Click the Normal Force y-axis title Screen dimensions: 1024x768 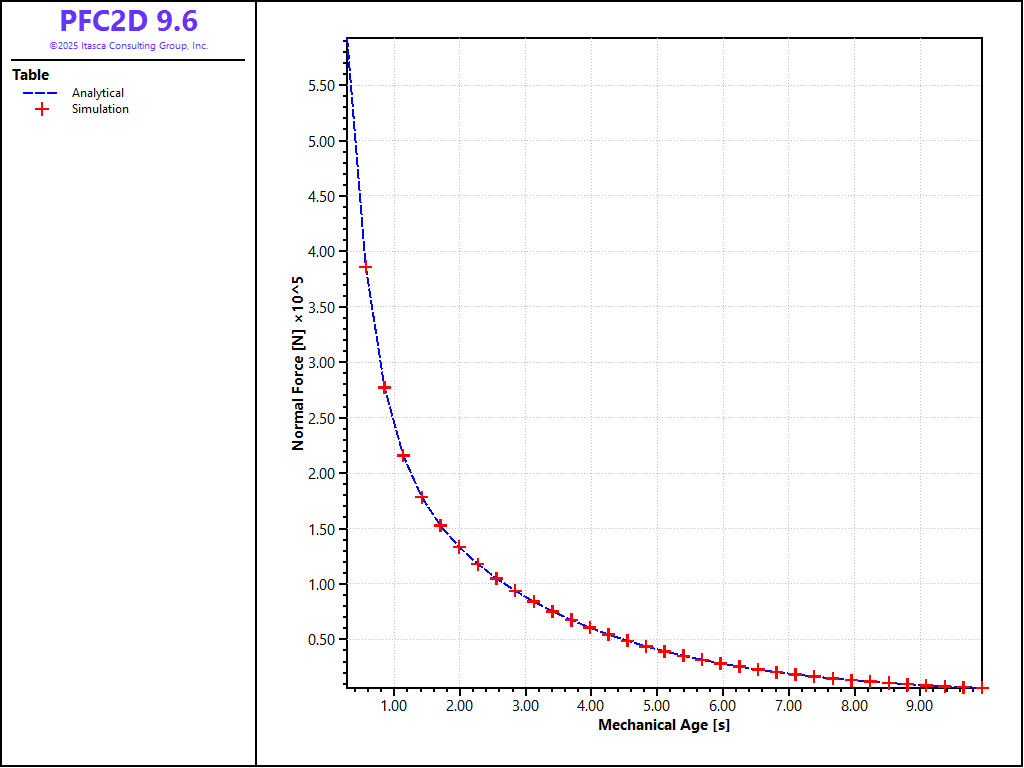tap(298, 363)
